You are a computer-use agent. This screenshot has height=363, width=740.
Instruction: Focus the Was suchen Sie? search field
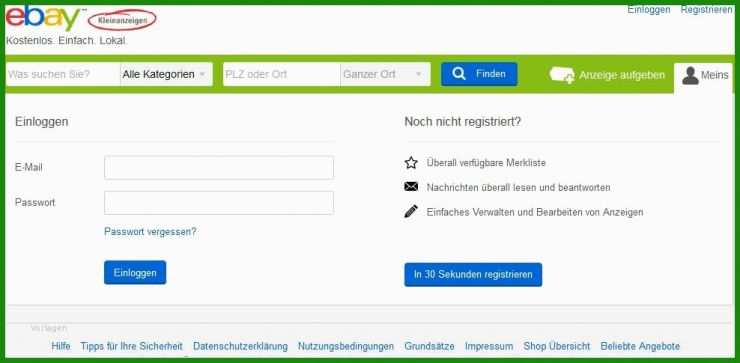tap(63, 74)
